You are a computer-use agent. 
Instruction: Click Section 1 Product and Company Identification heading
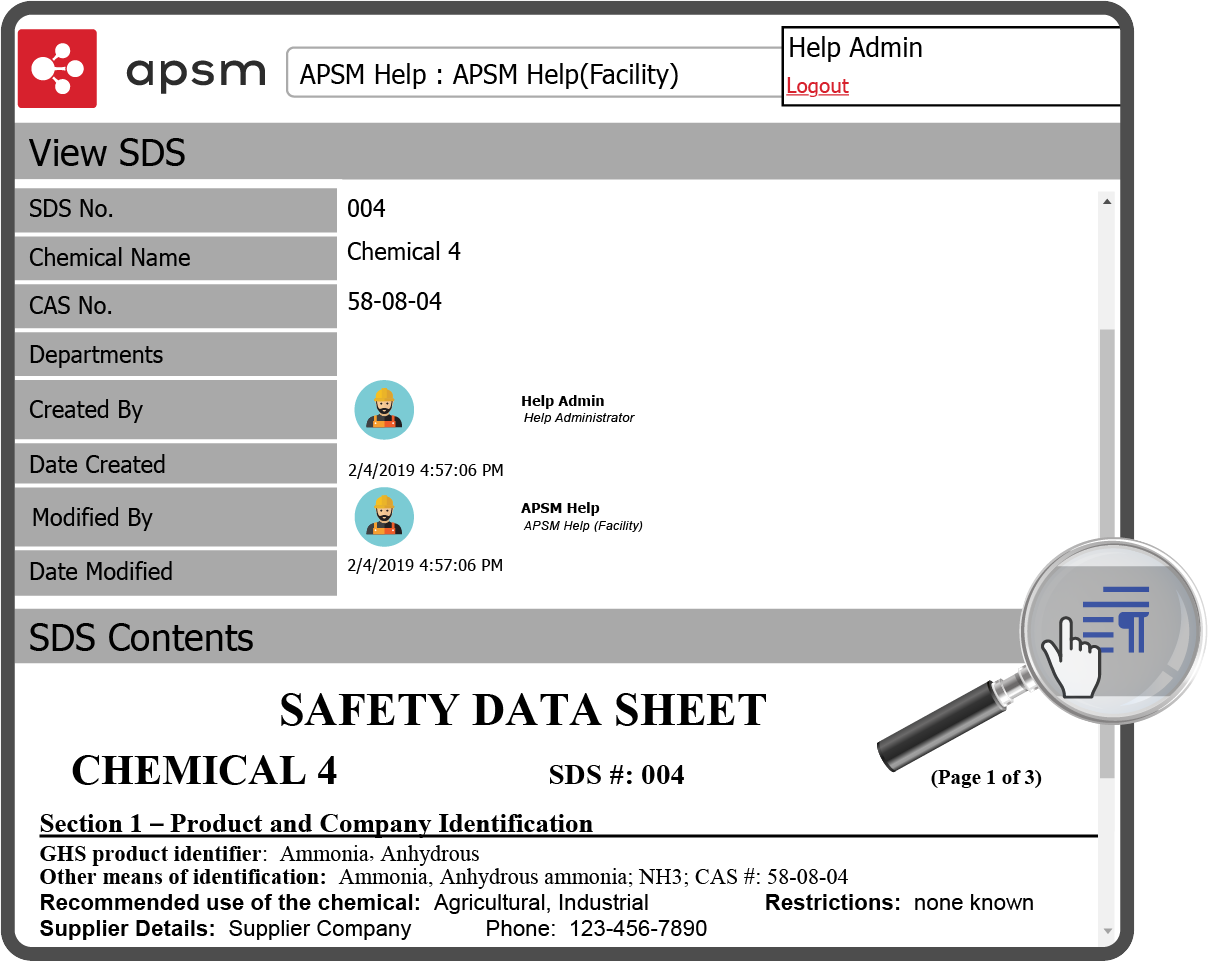pos(316,824)
